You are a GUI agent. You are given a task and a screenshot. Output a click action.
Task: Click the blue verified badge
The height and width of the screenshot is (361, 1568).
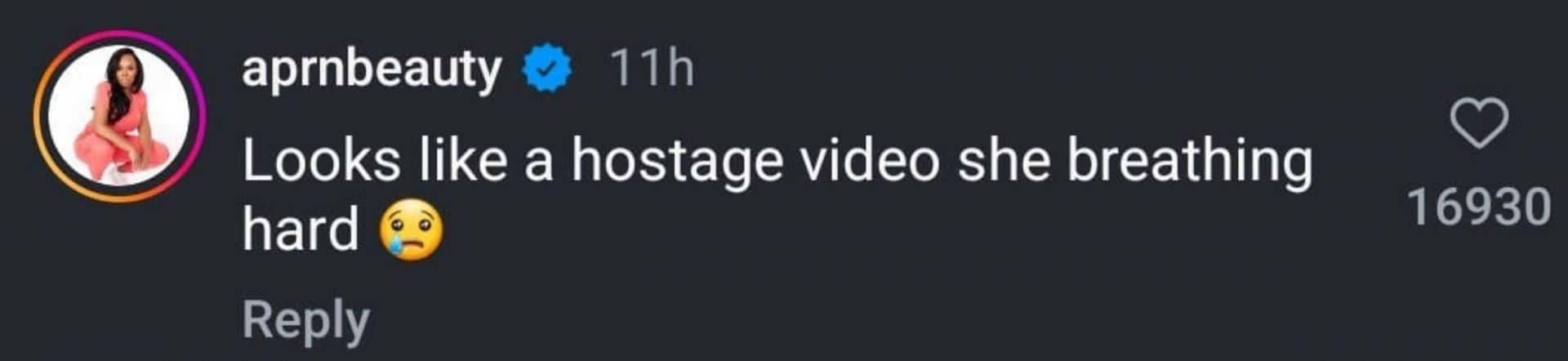click(547, 69)
